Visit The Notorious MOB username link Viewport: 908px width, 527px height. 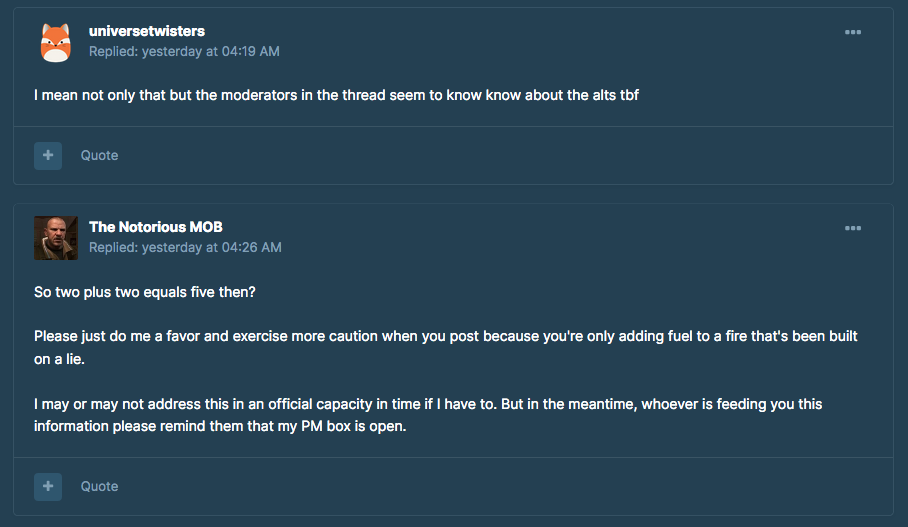point(156,227)
